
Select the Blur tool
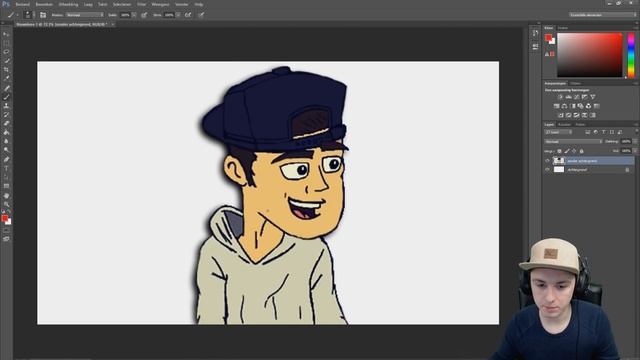coord(6,142)
